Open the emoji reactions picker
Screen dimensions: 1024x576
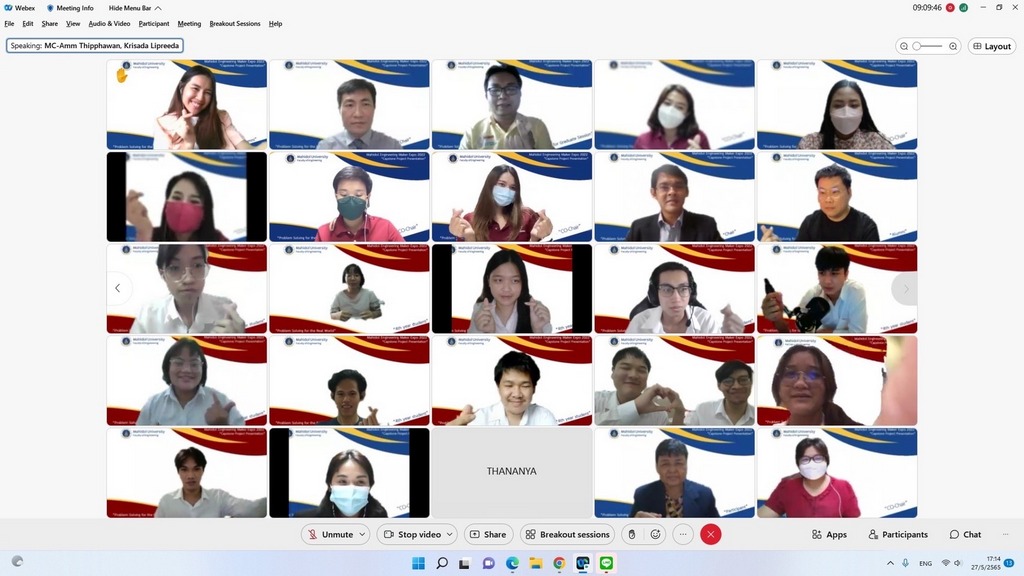(655, 535)
